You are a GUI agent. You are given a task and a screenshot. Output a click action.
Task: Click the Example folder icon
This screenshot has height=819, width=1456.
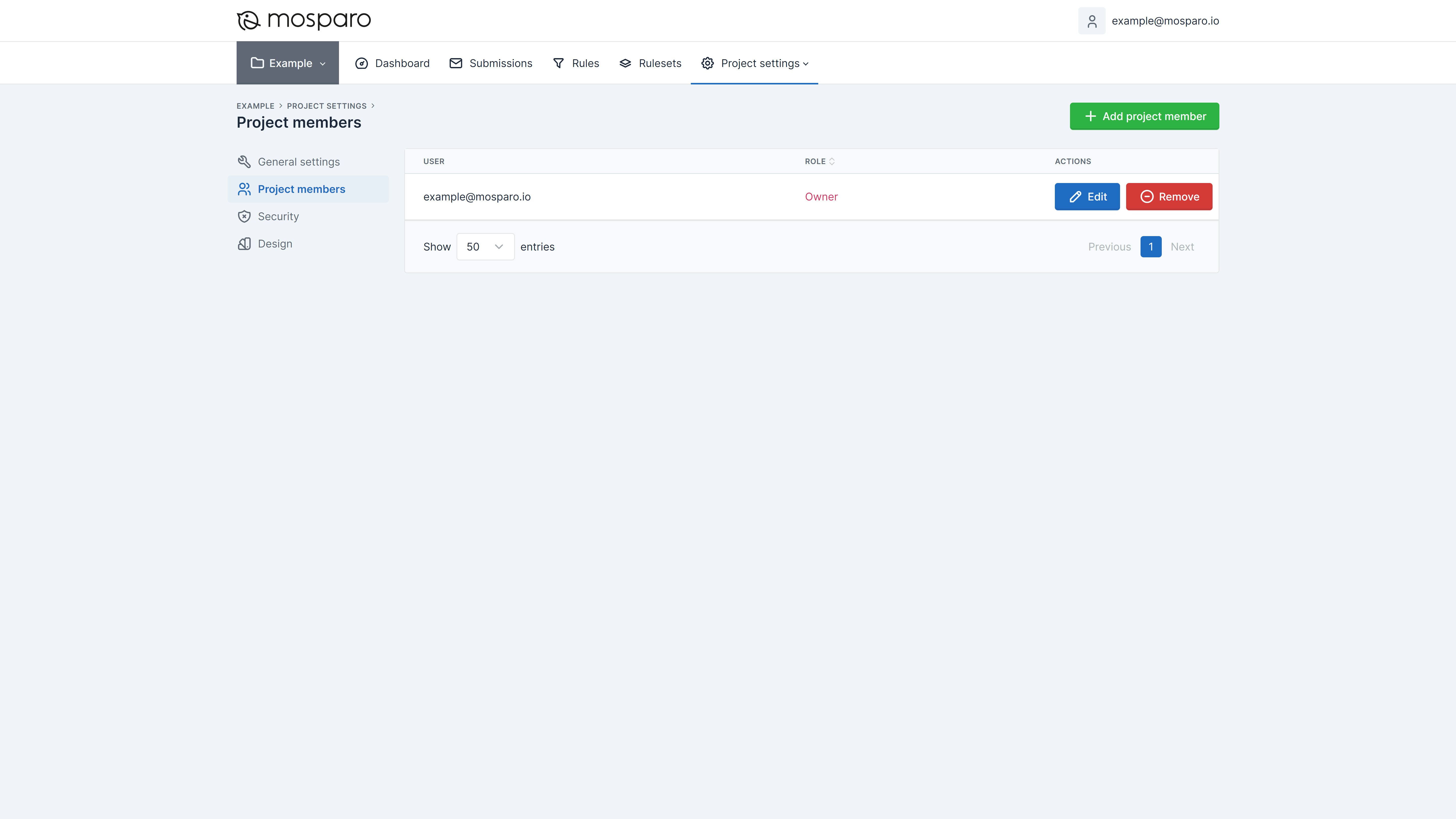coord(257,63)
